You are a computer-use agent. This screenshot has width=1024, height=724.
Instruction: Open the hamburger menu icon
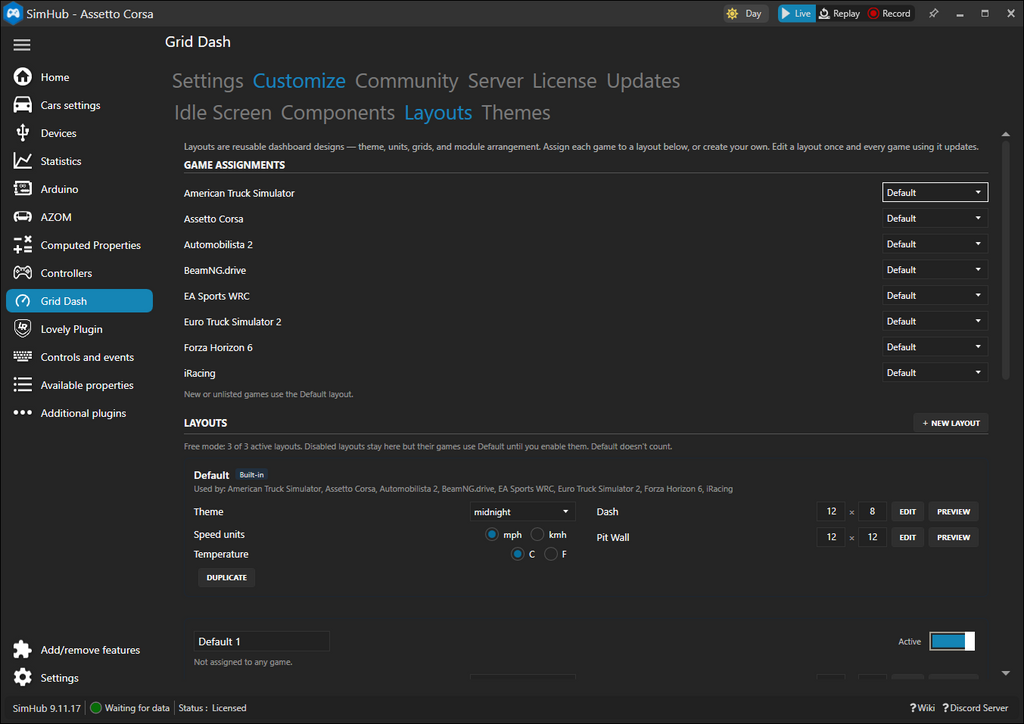click(22, 44)
